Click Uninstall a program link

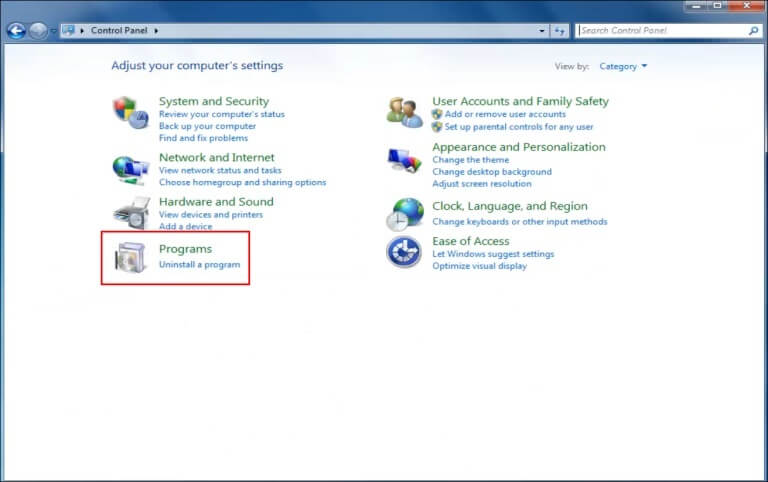[x=199, y=265]
